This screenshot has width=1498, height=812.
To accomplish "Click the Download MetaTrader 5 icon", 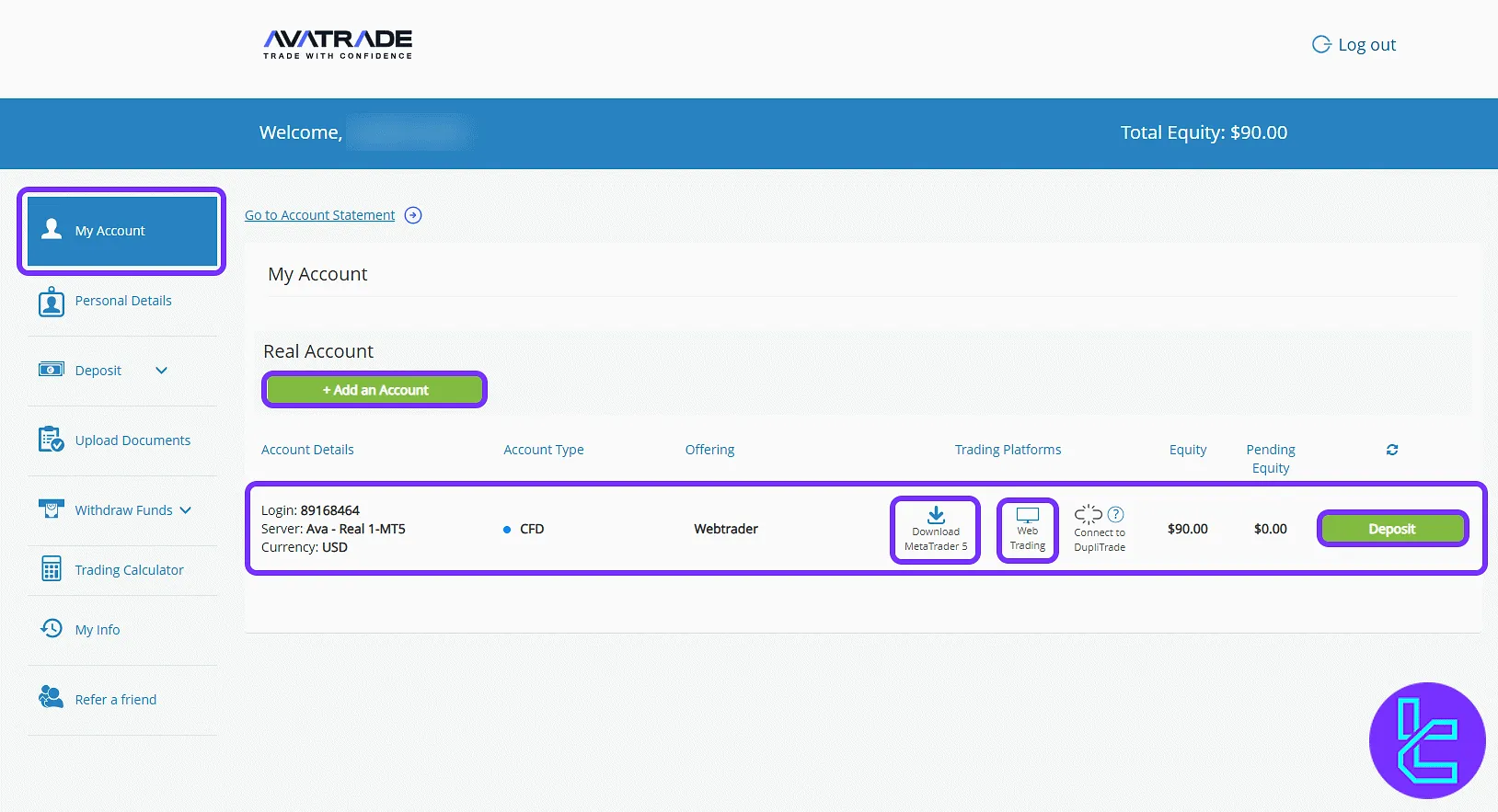I will click(936, 515).
